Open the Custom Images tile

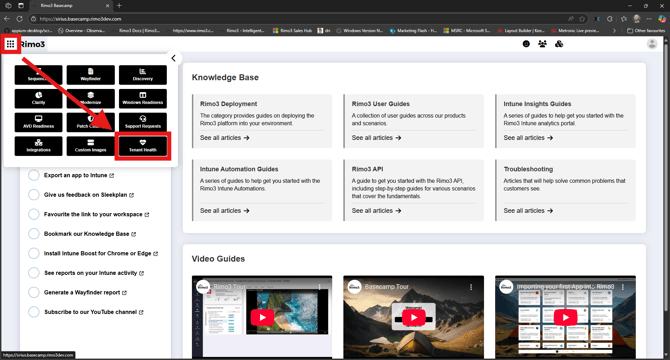tap(91, 146)
